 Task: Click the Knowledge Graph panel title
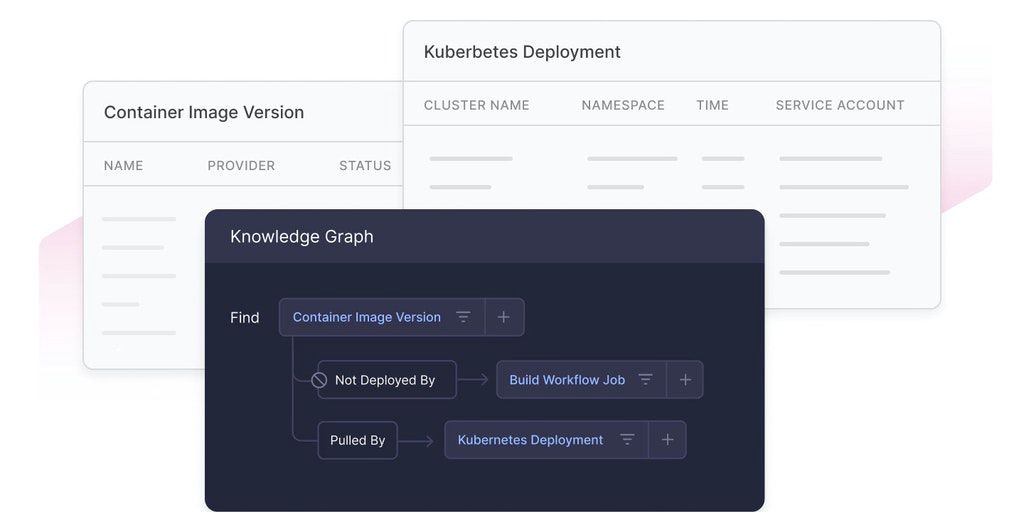pos(301,237)
